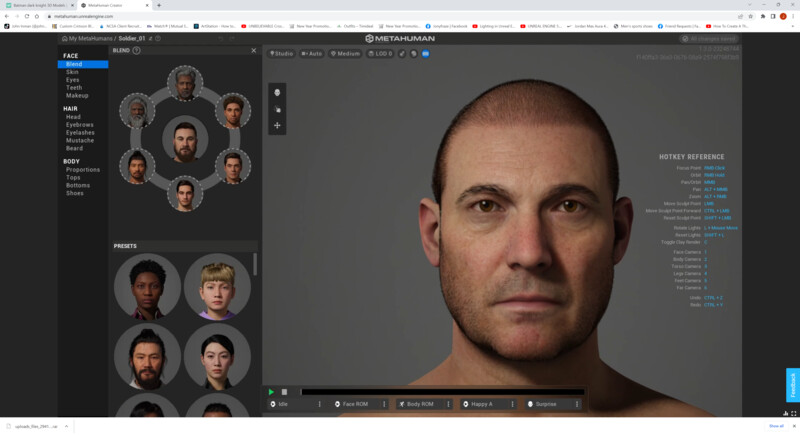Open the Eyes section in sidebar
This screenshot has width=800, height=435.
[73, 80]
